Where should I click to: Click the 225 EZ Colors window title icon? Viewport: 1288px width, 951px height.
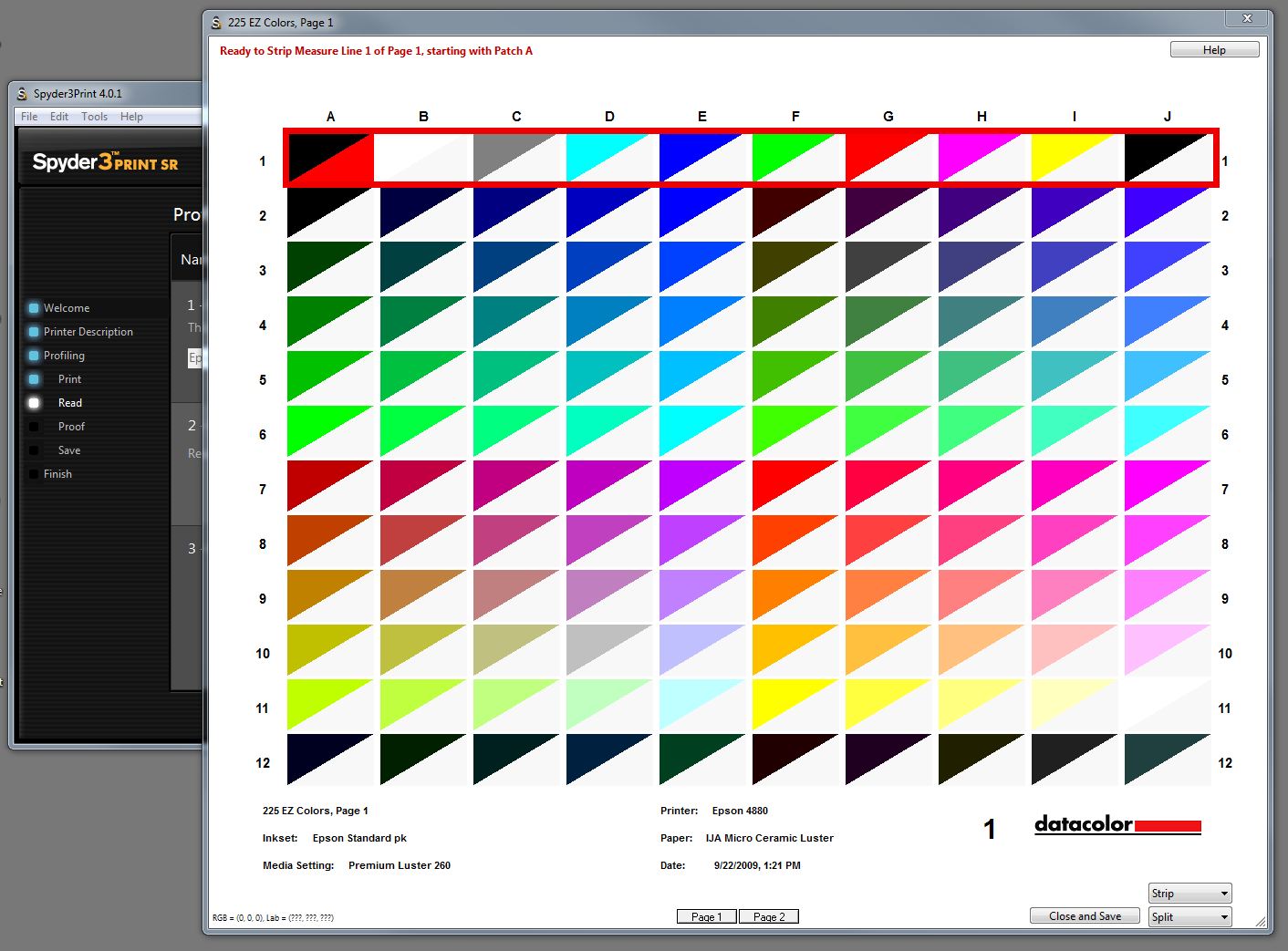[216, 20]
